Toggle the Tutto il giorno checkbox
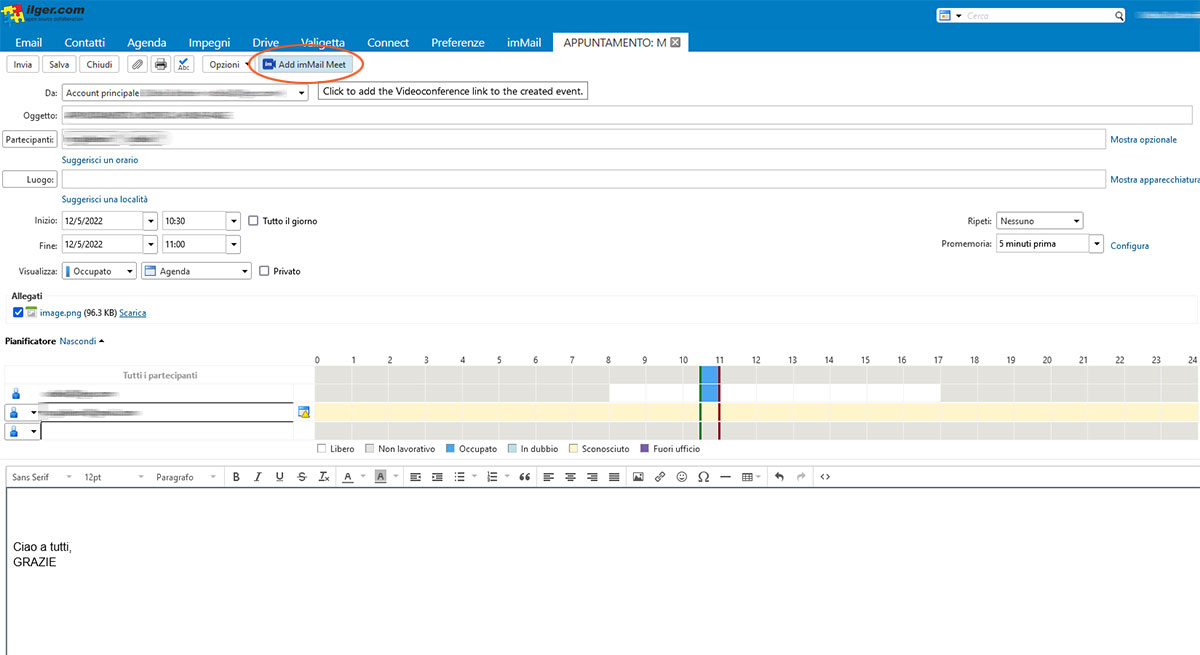 pyautogui.click(x=254, y=220)
